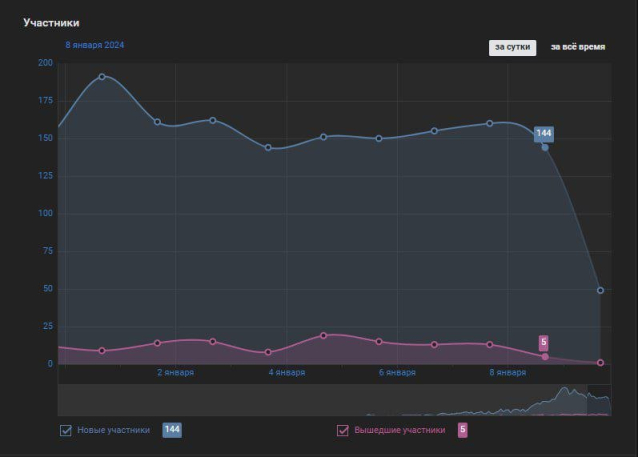The image size is (638, 457).
Task: Click the '8 января 2024' date label
Action: pos(95,45)
